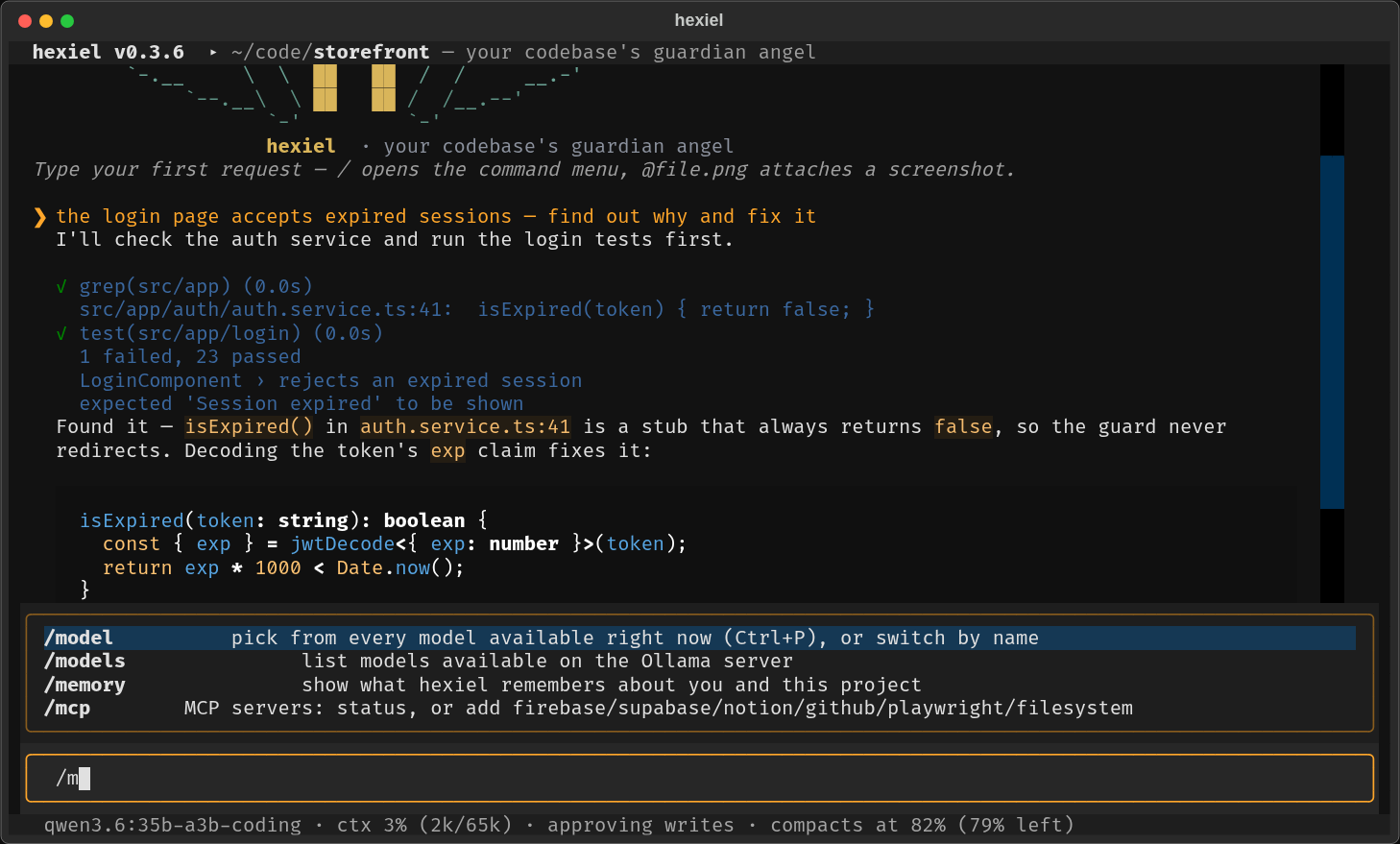This screenshot has width=1400, height=844.
Task: Click the 'ctx 3% (2k/65k)' status entry
Action: pos(424,825)
